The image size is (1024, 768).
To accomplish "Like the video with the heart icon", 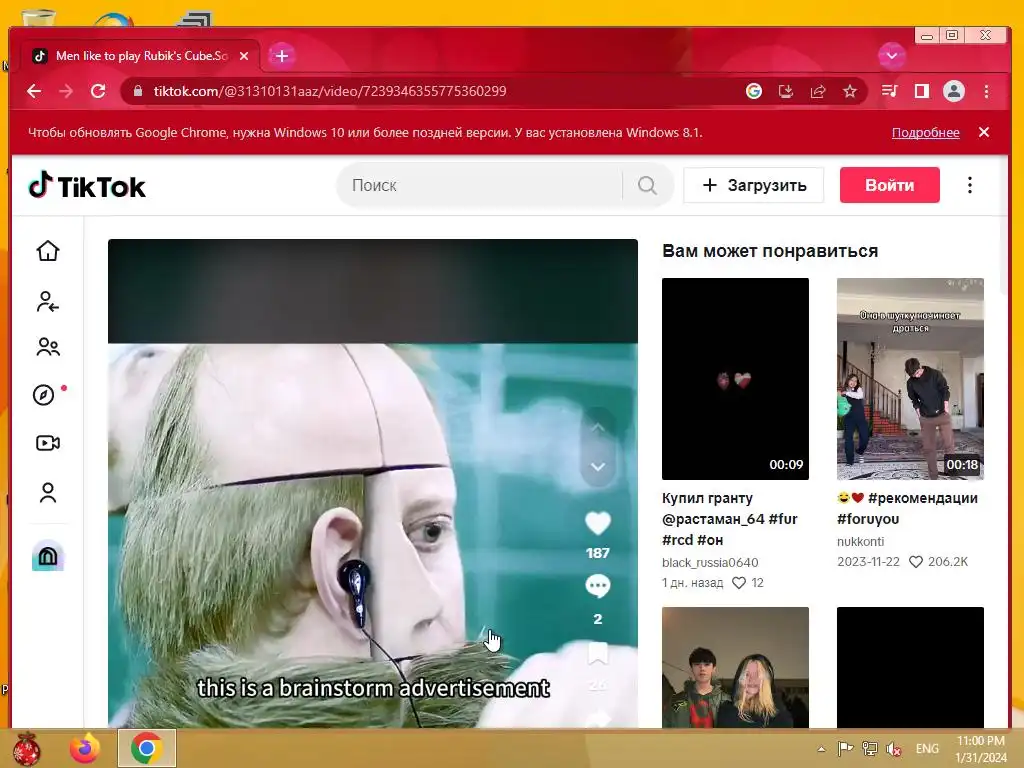I will click(x=598, y=523).
